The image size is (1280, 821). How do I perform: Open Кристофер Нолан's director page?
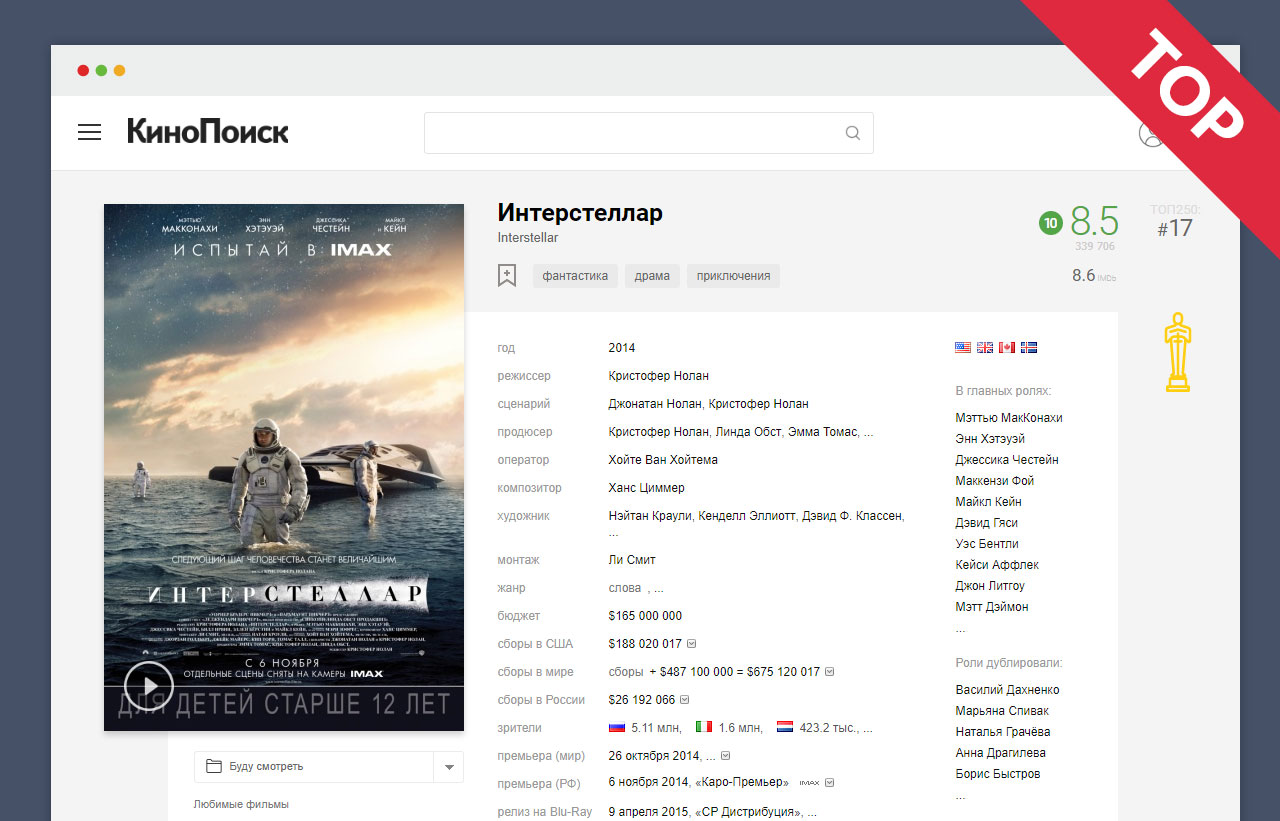tap(657, 375)
